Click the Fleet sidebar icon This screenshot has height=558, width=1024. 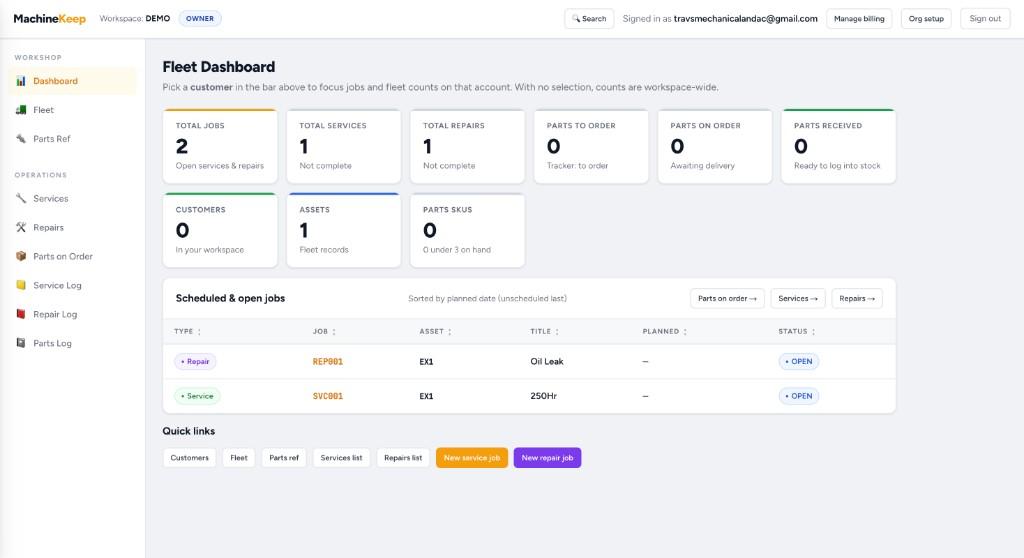21,110
